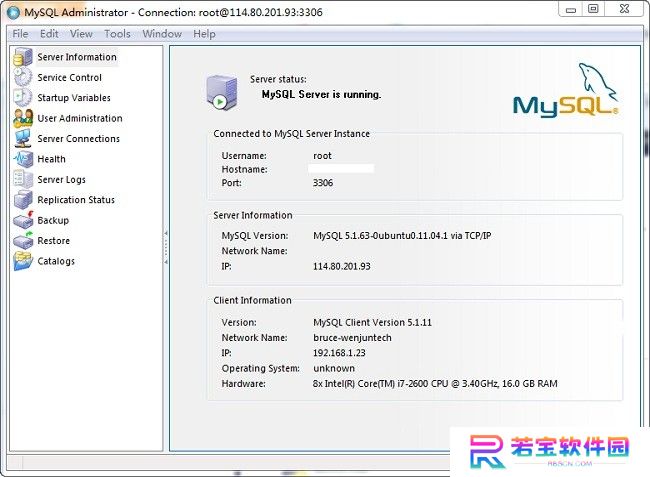This screenshot has width=650, height=477.
Task: Click the port value 3306
Action: (x=323, y=183)
